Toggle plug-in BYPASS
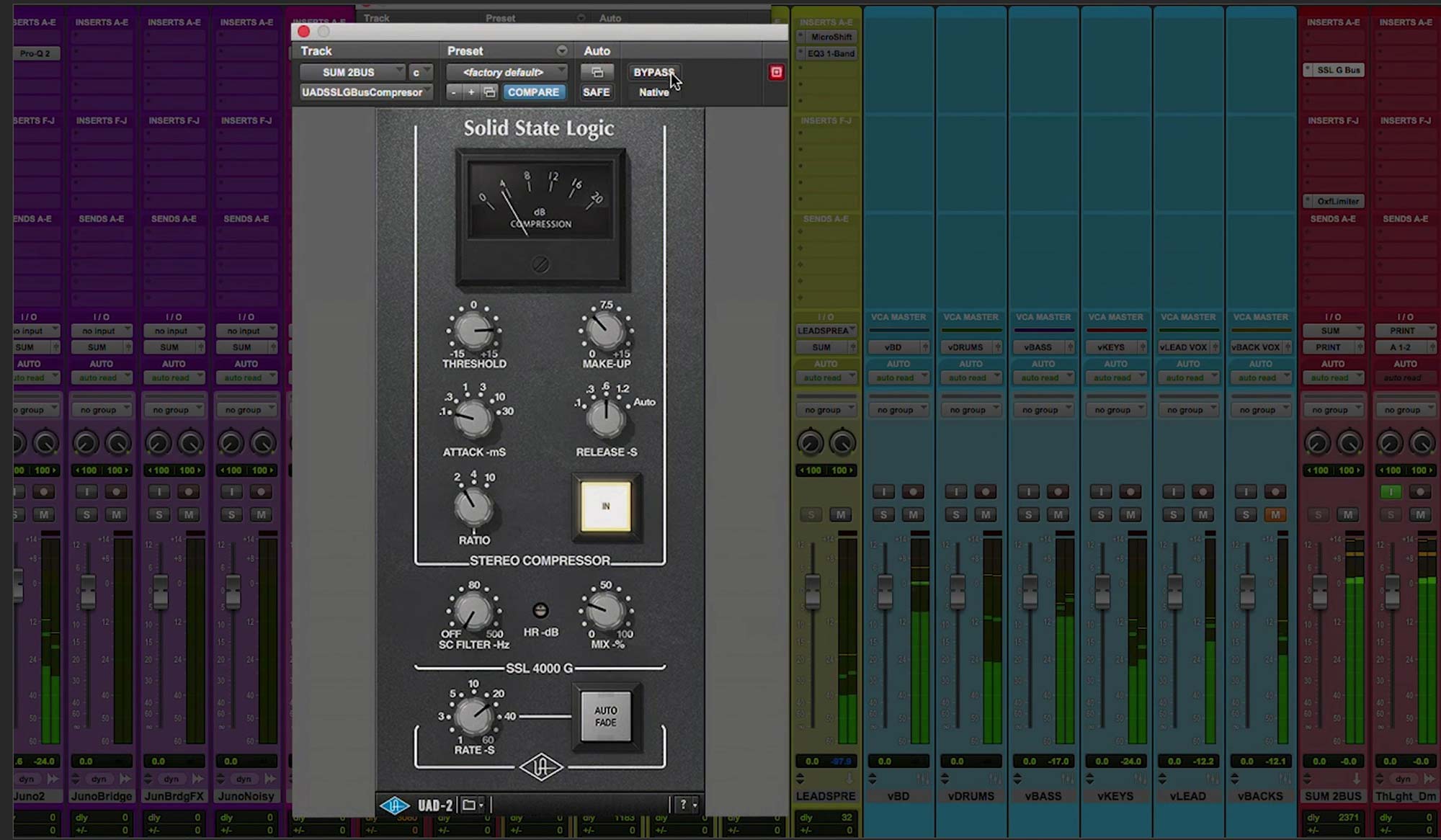The height and width of the screenshot is (840, 1441). pos(653,72)
